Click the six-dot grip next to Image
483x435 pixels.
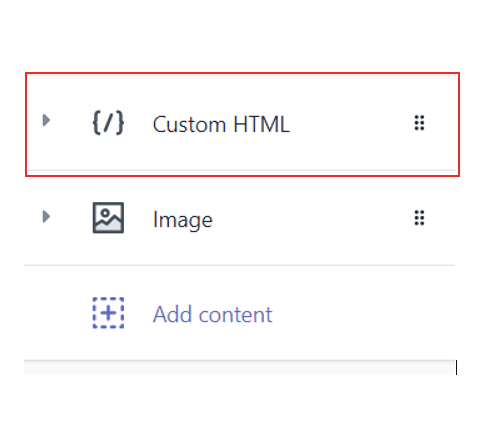[419, 218]
